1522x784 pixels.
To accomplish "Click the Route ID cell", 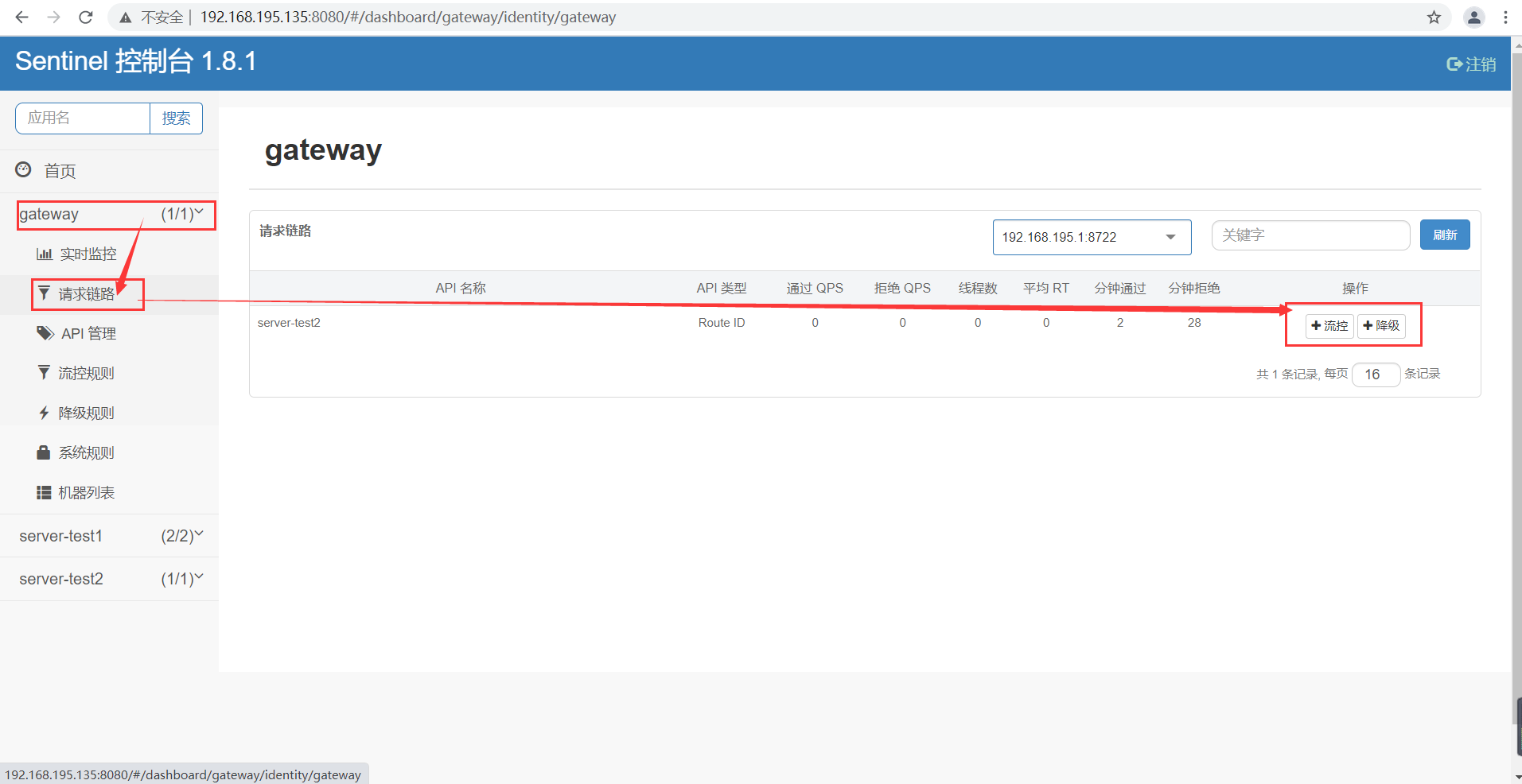I will [x=722, y=323].
